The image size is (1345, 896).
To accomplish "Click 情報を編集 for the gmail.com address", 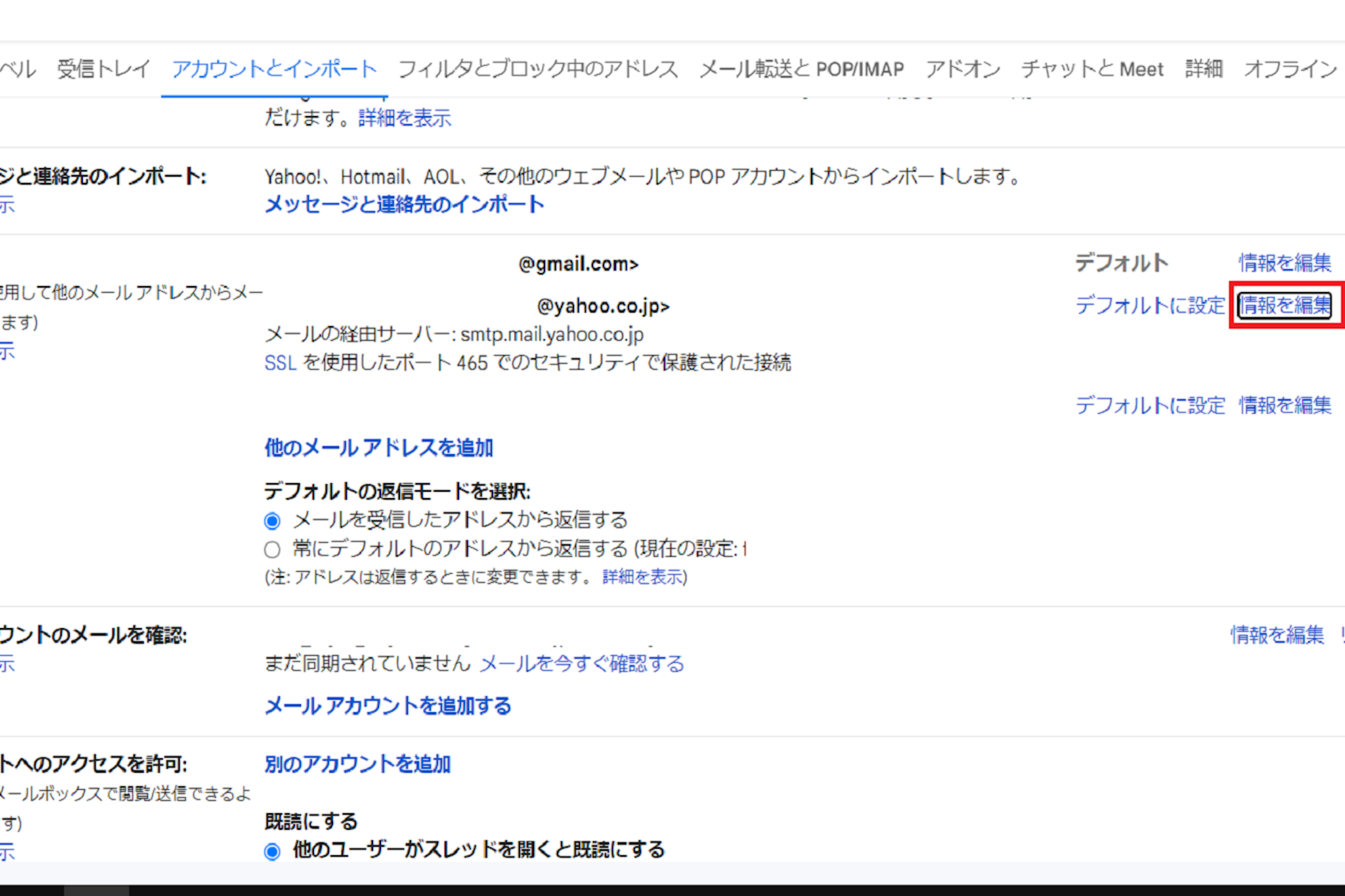I will (1285, 263).
